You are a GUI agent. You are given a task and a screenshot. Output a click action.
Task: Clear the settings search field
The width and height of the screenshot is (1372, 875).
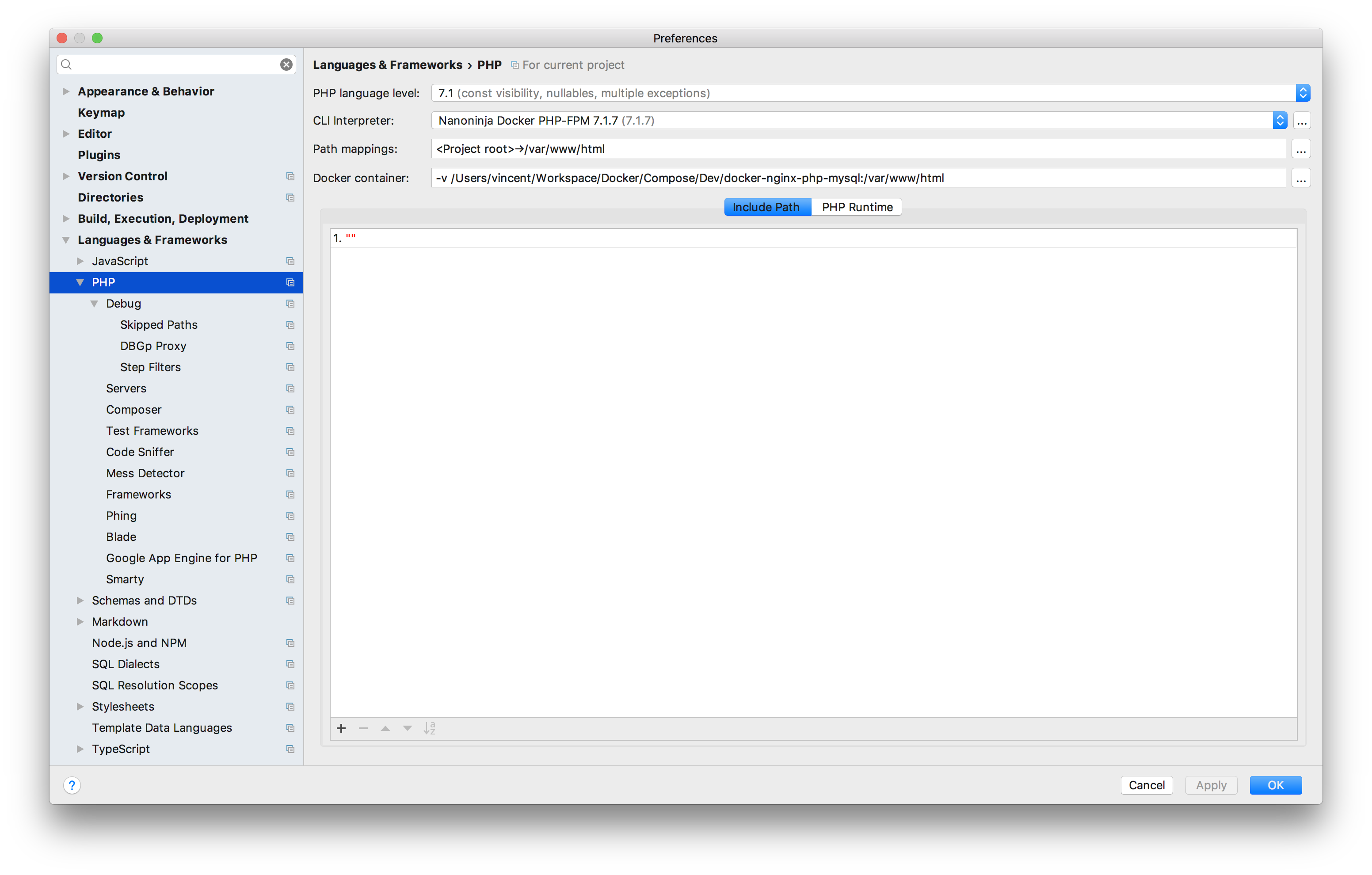(286, 65)
